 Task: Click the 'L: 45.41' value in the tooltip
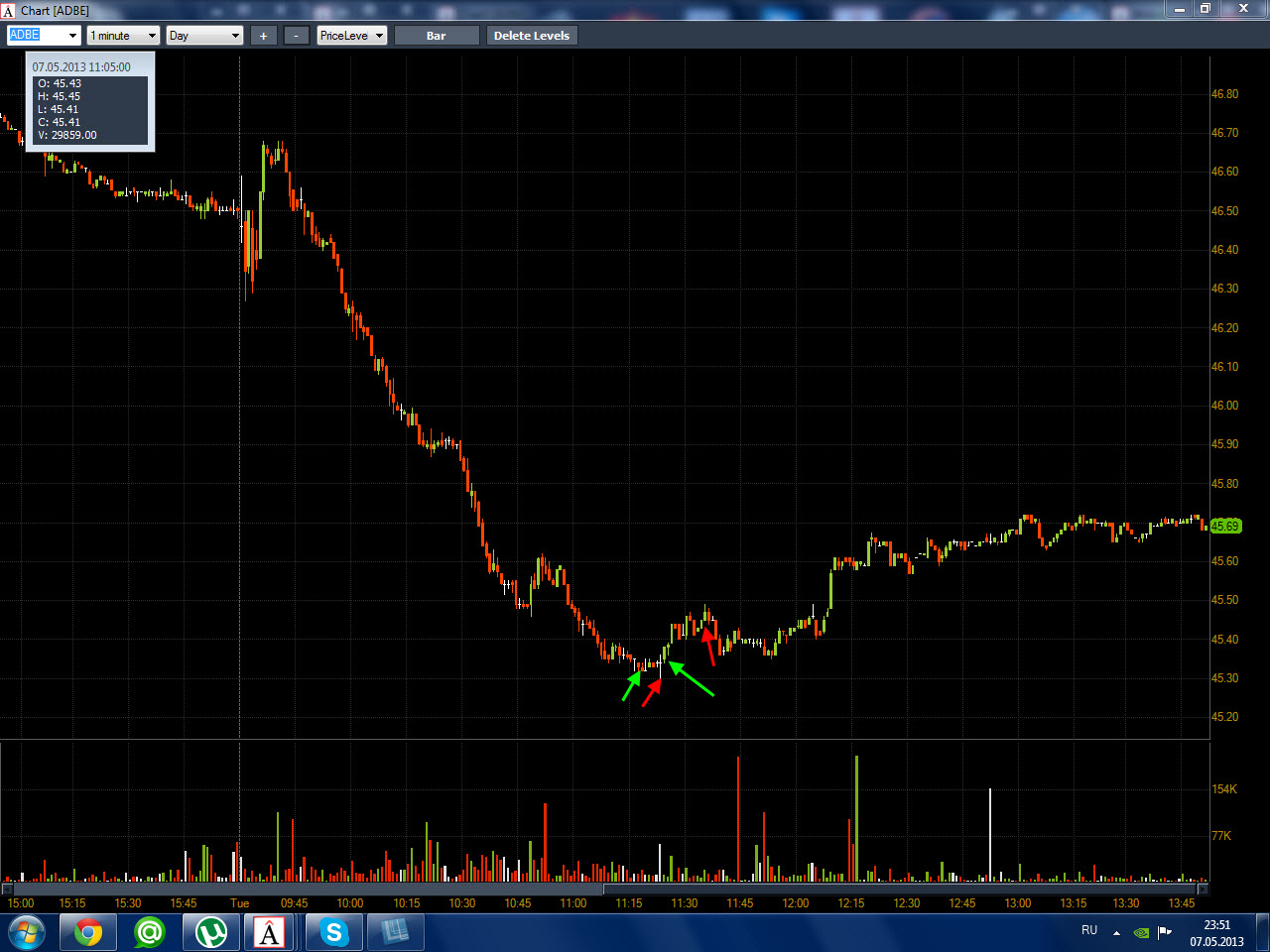[59, 110]
